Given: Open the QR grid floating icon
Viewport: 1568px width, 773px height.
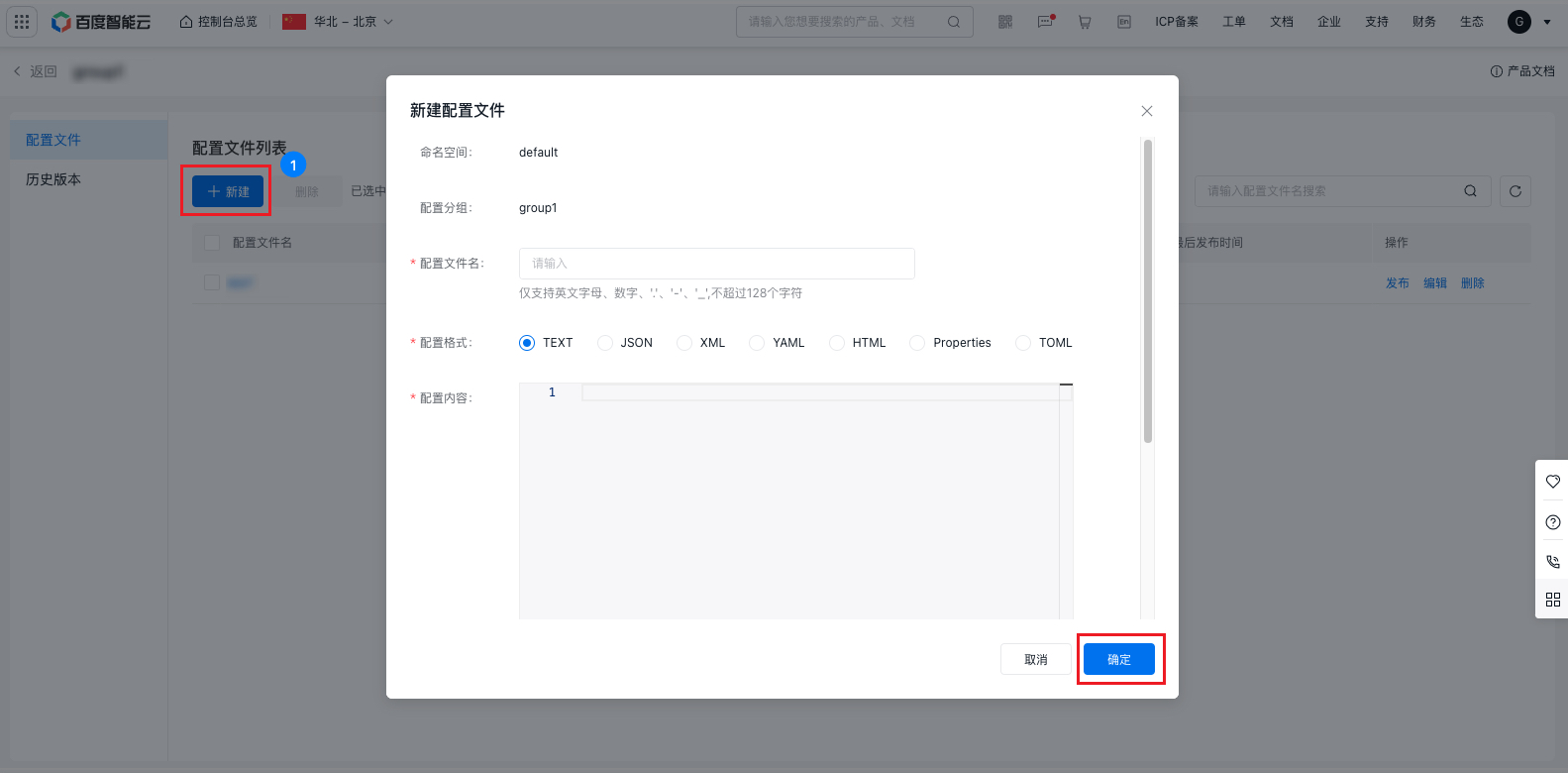Looking at the screenshot, I should 1552,600.
